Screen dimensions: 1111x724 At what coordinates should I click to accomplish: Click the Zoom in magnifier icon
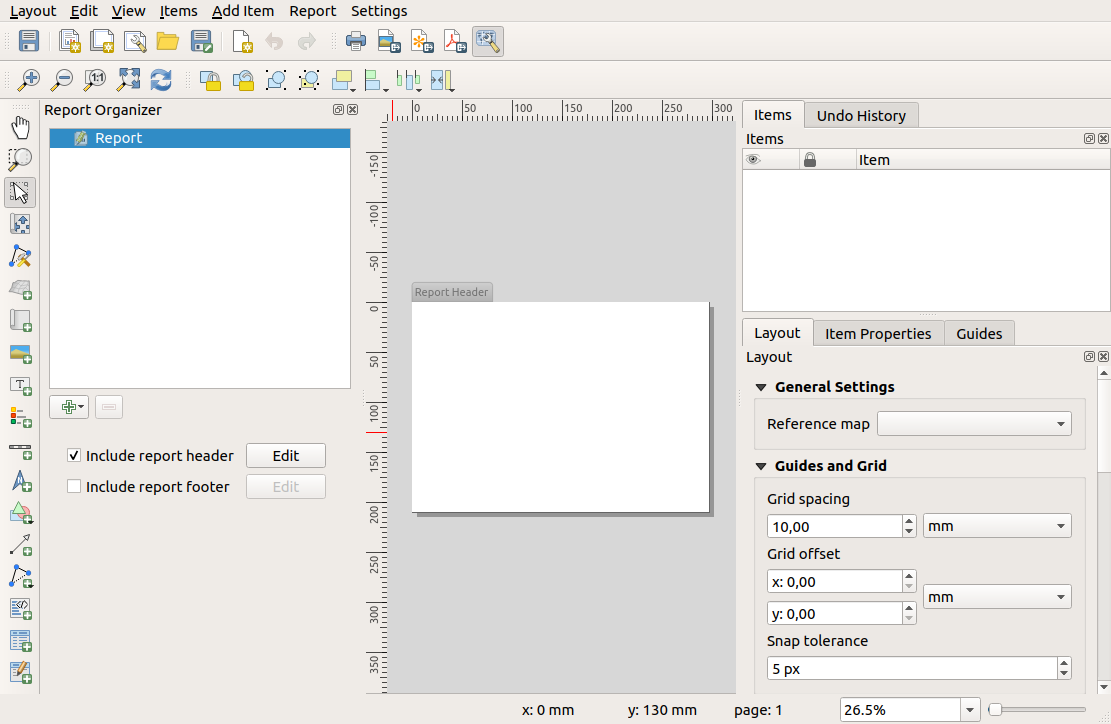[x=29, y=80]
